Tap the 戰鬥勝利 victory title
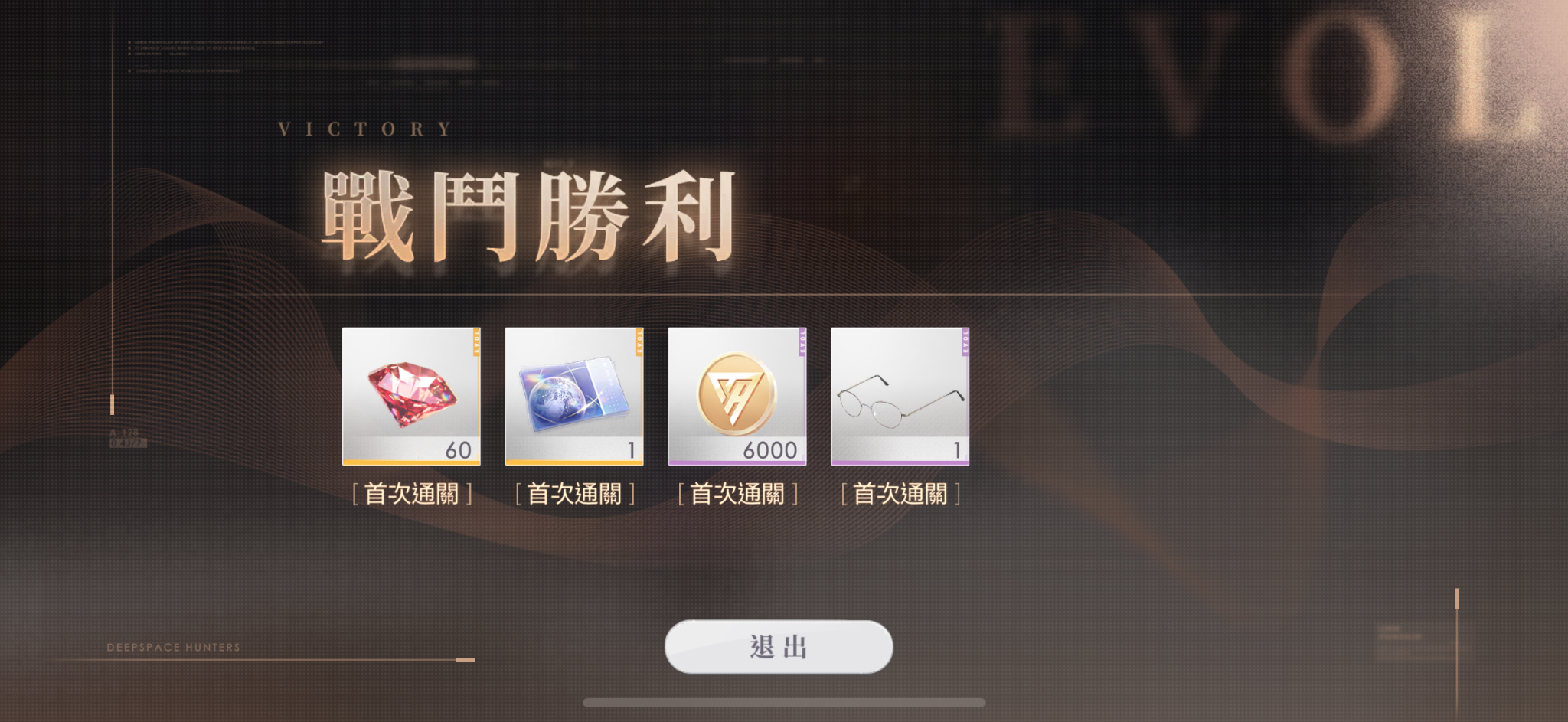Screen dimensions: 1568x722 528,216
